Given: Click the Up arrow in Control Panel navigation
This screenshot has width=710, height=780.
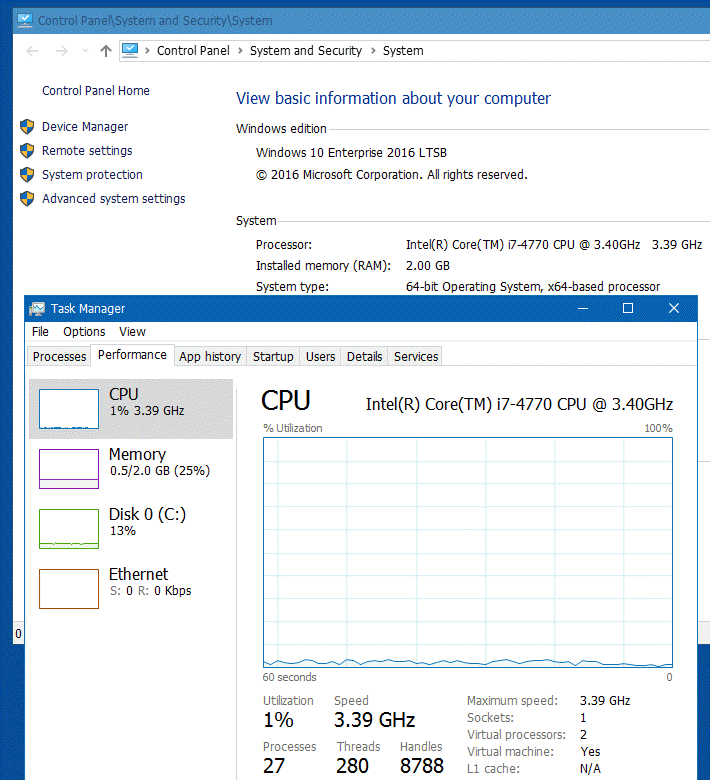Looking at the screenshot, I should (x=106, y=51).
